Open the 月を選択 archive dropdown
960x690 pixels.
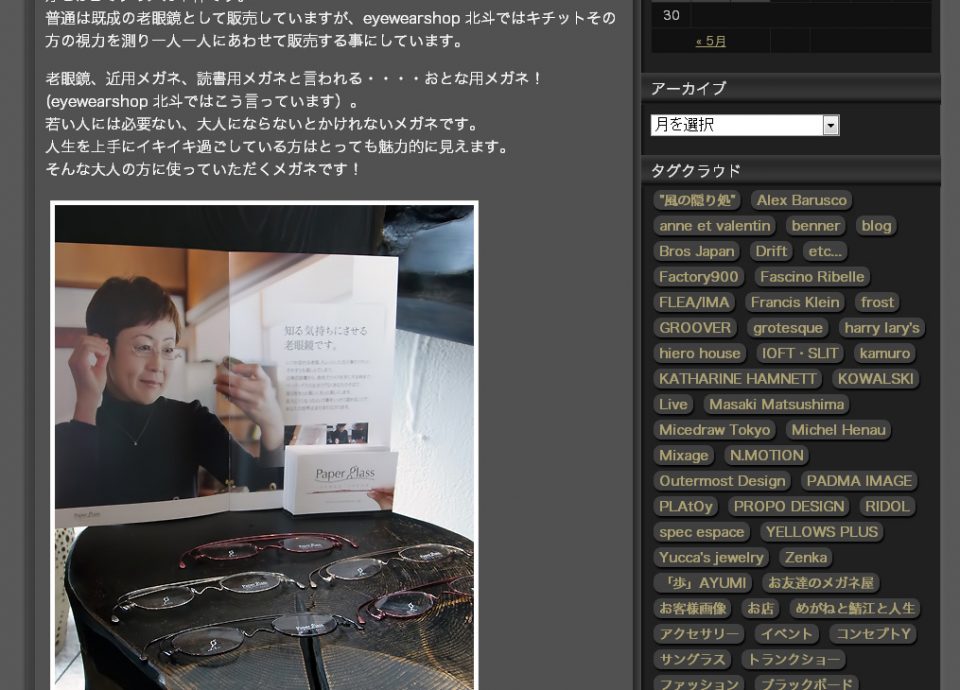pyautogui.click(x=744, y=125)
